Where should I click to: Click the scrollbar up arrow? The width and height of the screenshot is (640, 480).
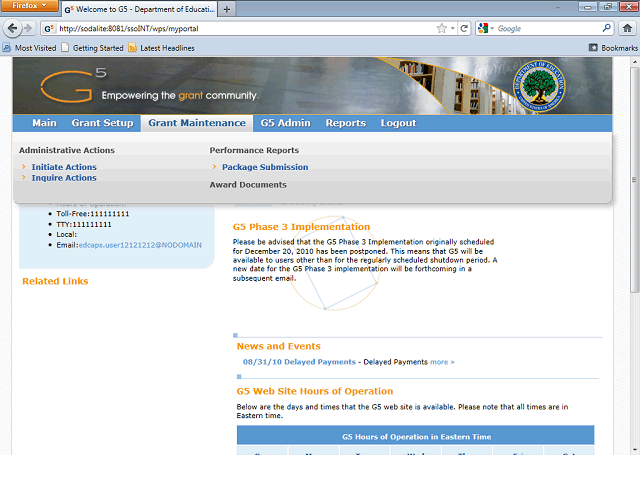634,62
